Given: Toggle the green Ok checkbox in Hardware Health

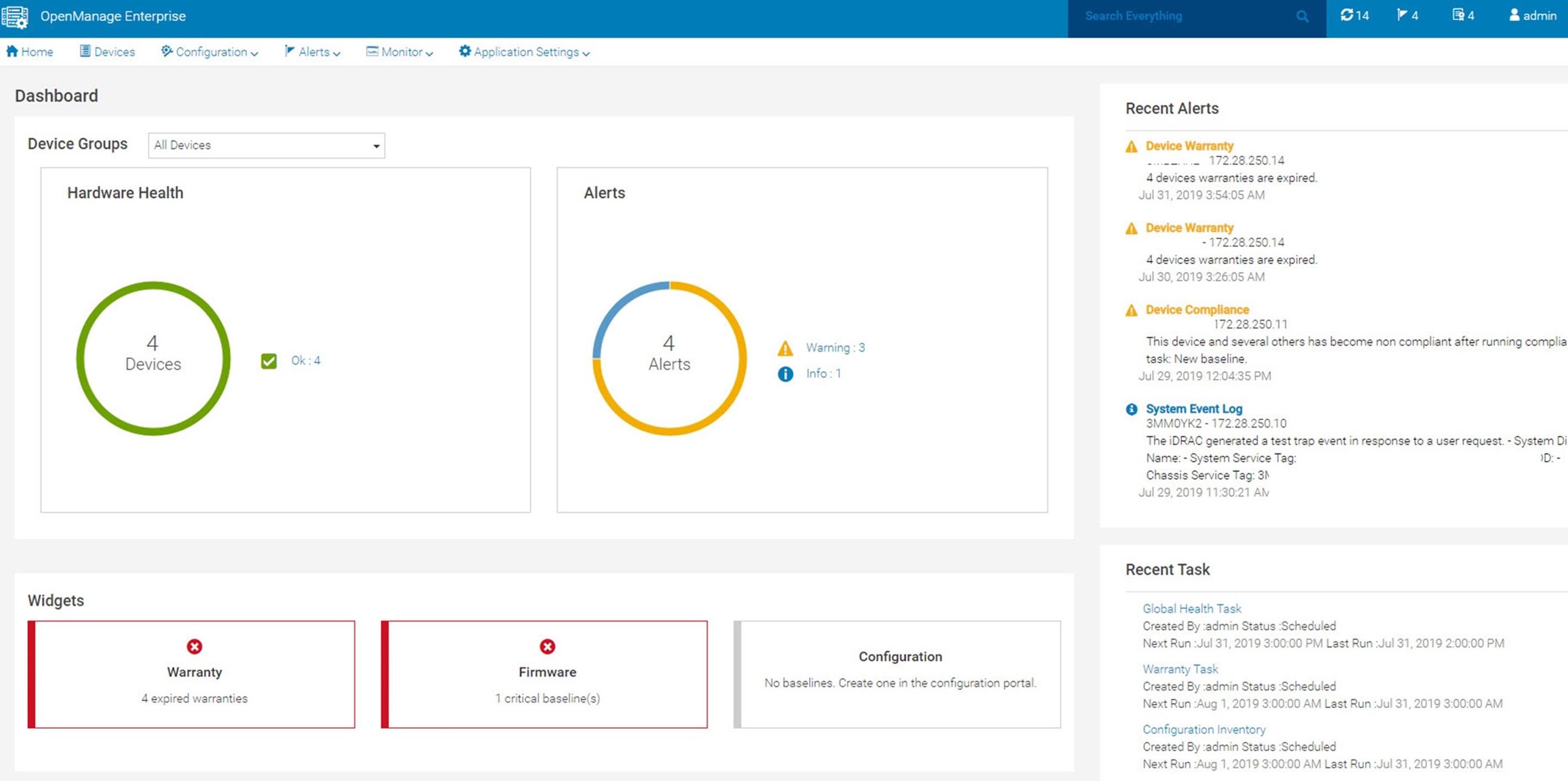Looking at the screenshot, I should tap(269, 361).
